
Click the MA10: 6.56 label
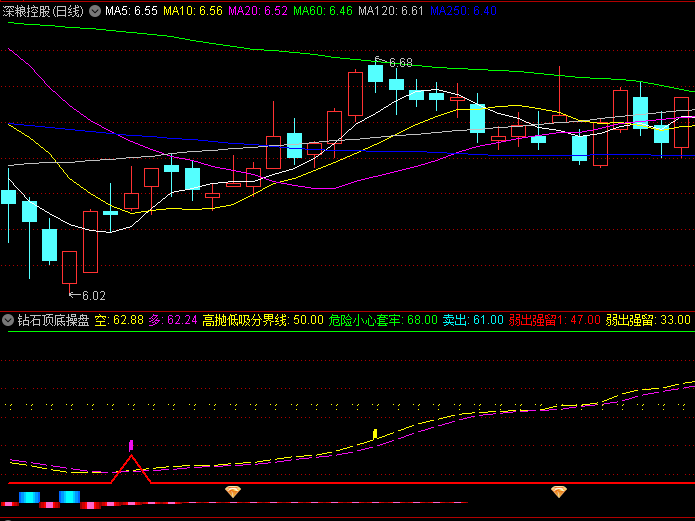193,11
